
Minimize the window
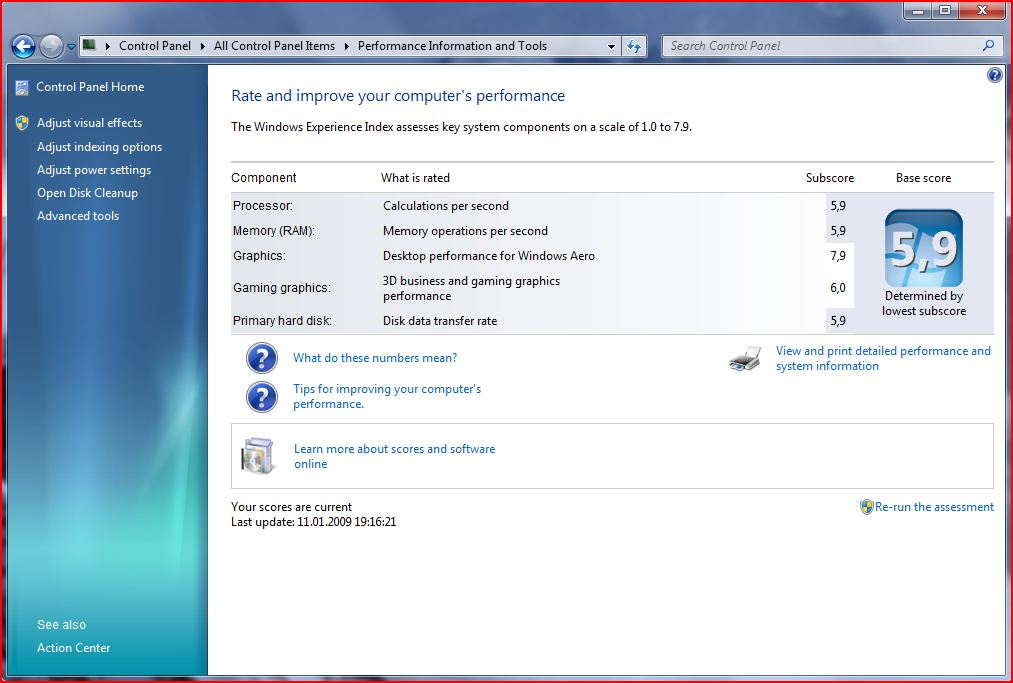919,11
